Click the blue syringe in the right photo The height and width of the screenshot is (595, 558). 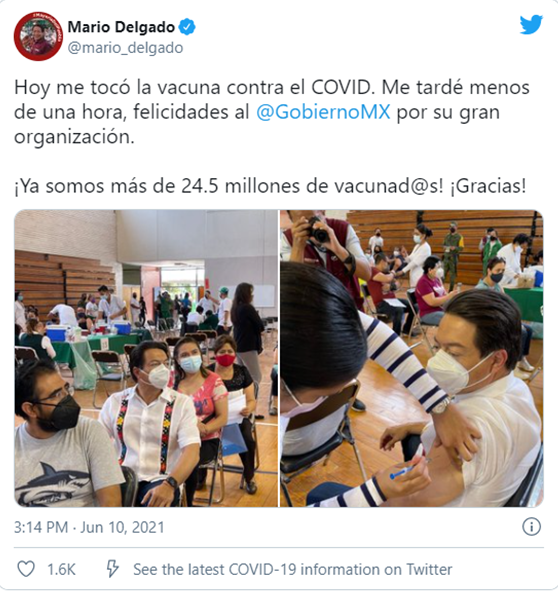pos(402,473)
